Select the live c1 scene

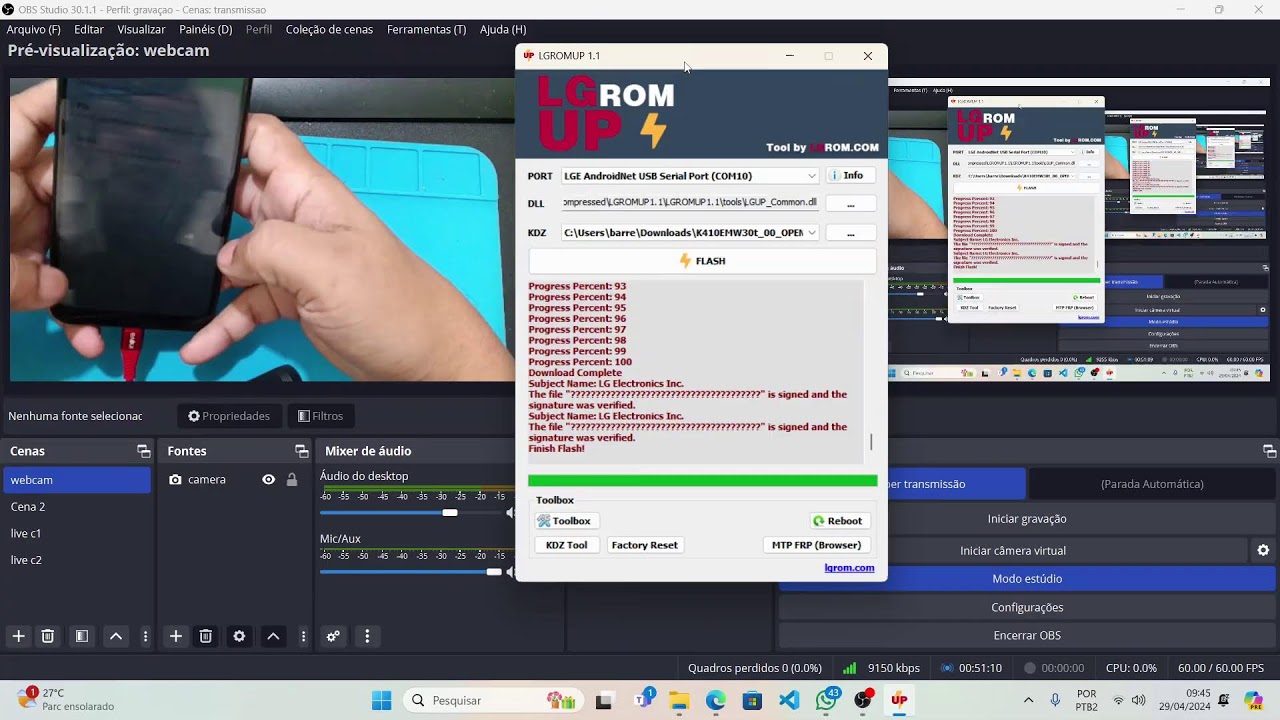pyautogui.click(x=76, y=534)
